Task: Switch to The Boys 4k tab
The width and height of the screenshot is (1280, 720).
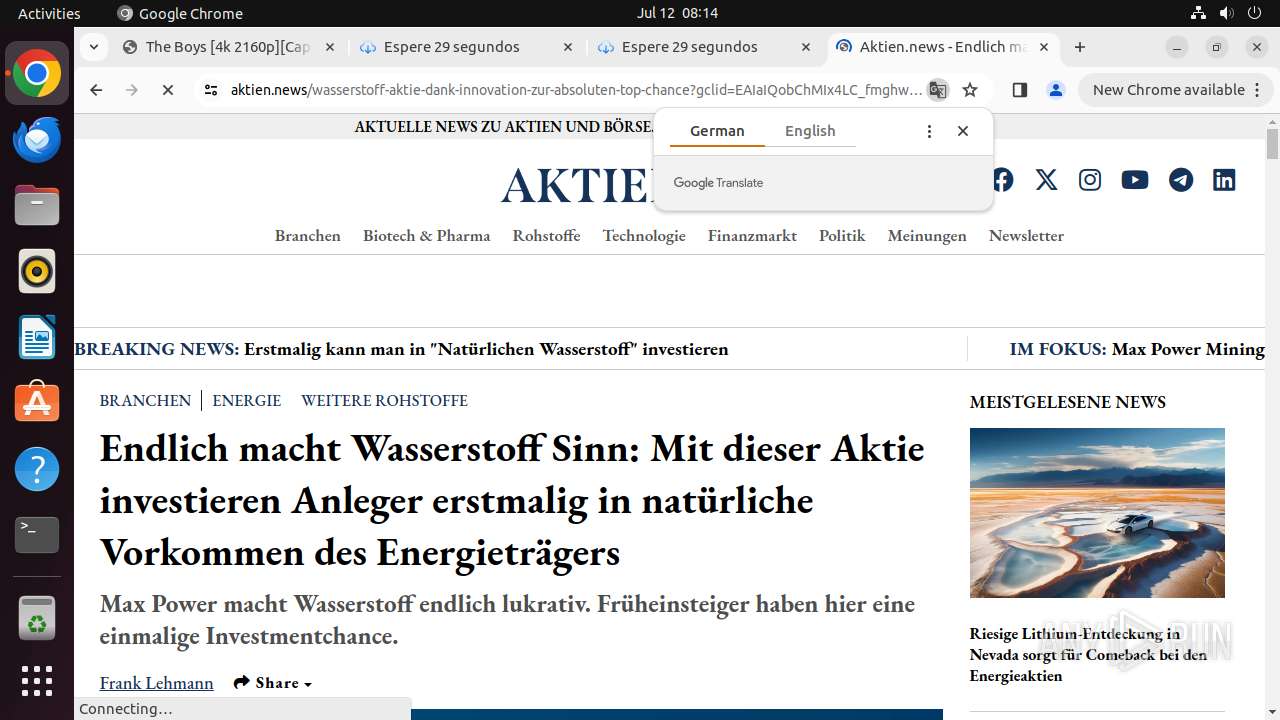Action: tap(228, 47)
